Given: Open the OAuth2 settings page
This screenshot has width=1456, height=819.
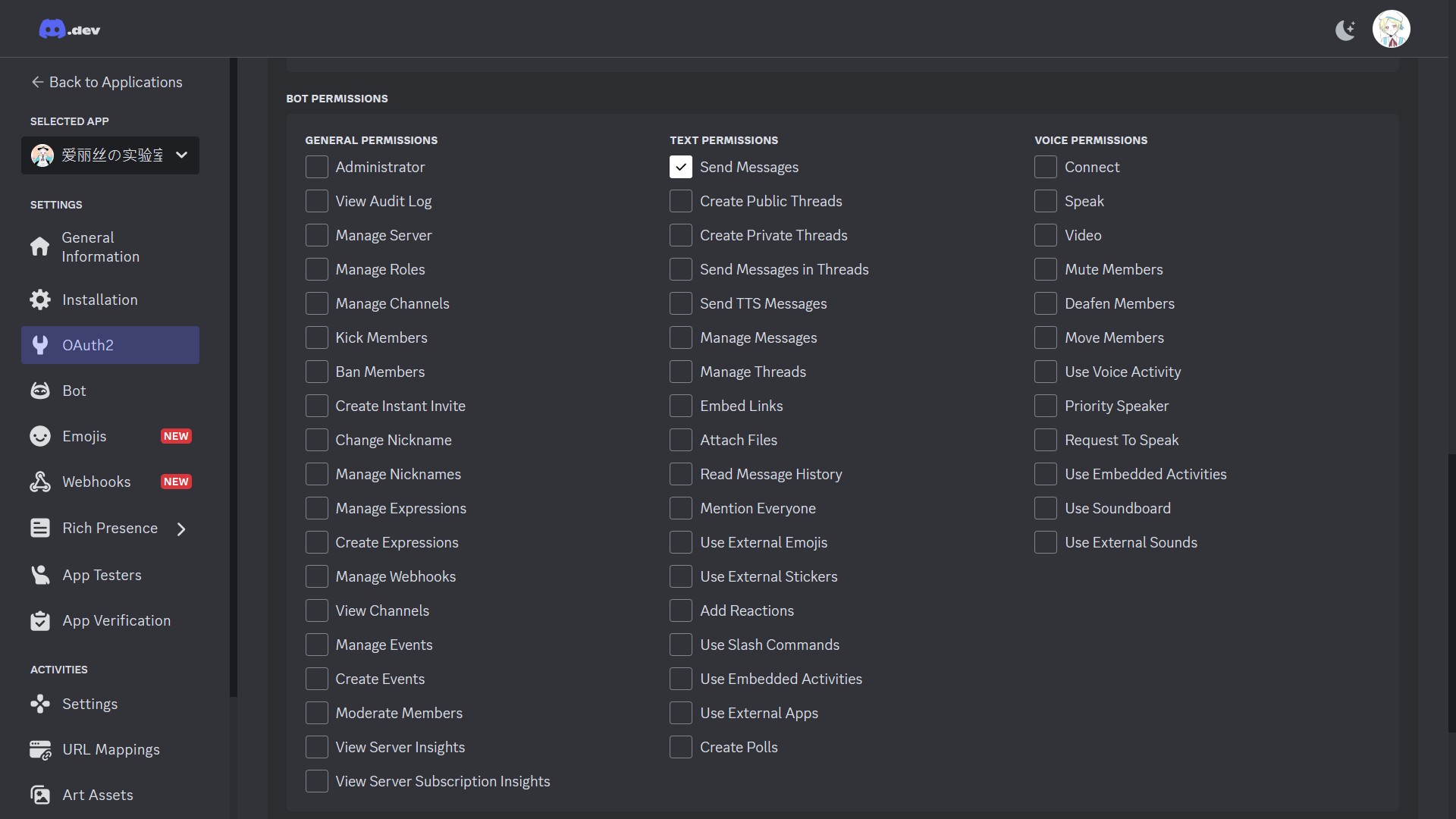Looking at the screenshot, I should click(110, 345).
